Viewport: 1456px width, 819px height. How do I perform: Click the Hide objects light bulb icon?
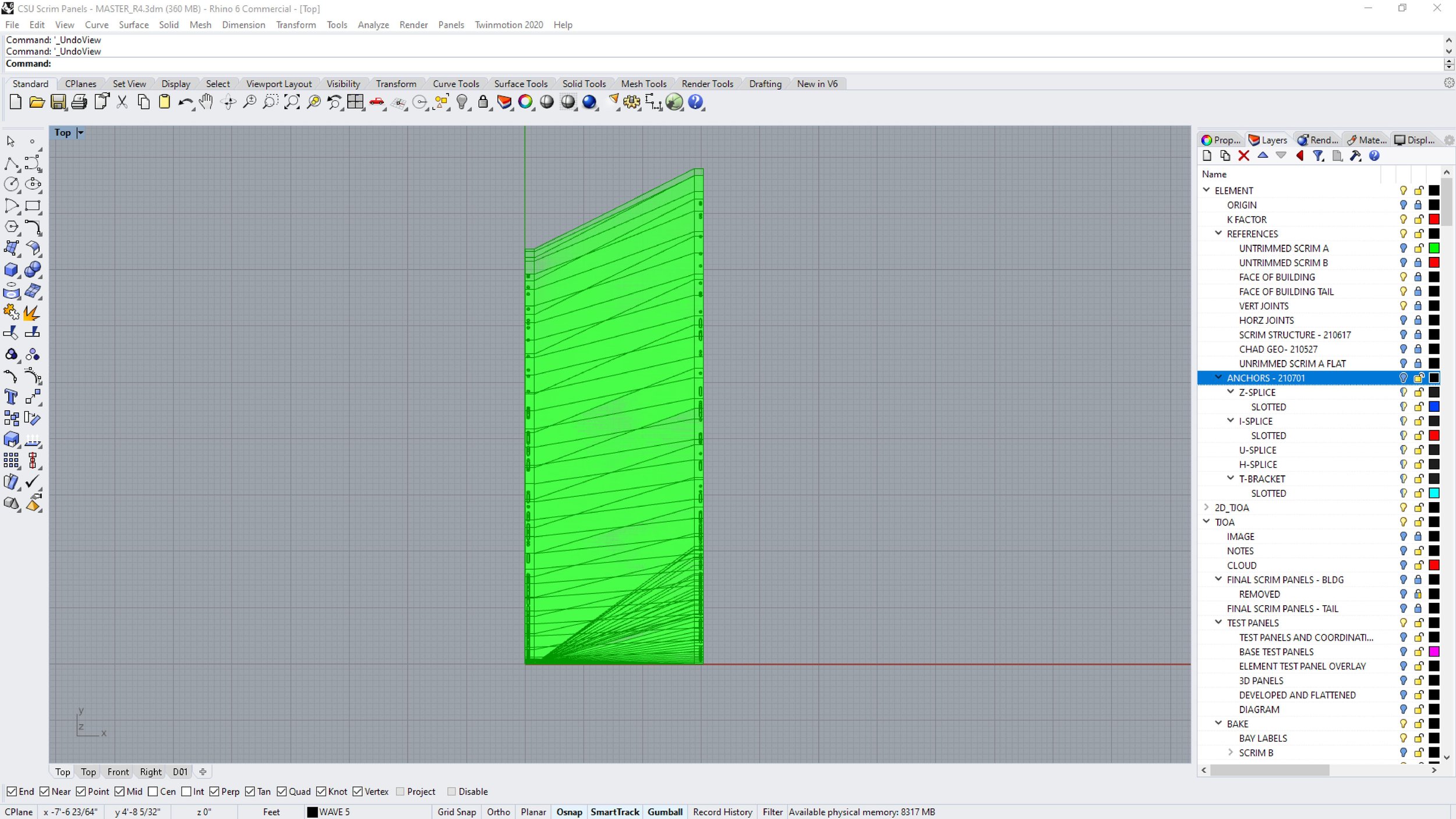pyautogui.click(x=462, y=102)
